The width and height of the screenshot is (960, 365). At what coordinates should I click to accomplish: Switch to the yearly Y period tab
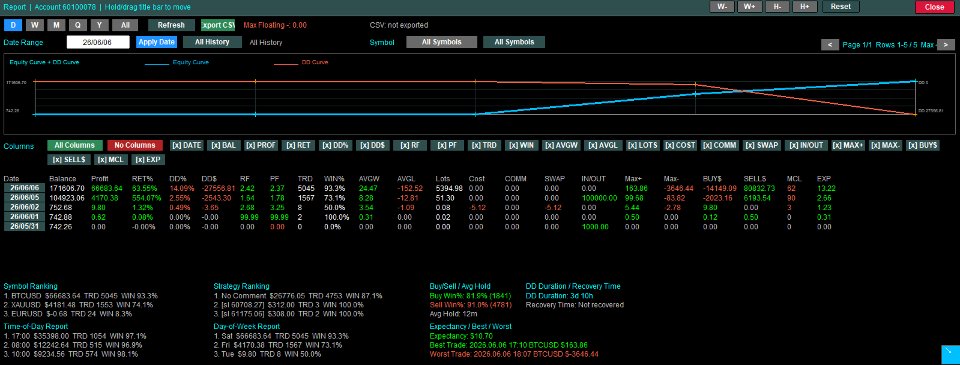coord(100,25)
